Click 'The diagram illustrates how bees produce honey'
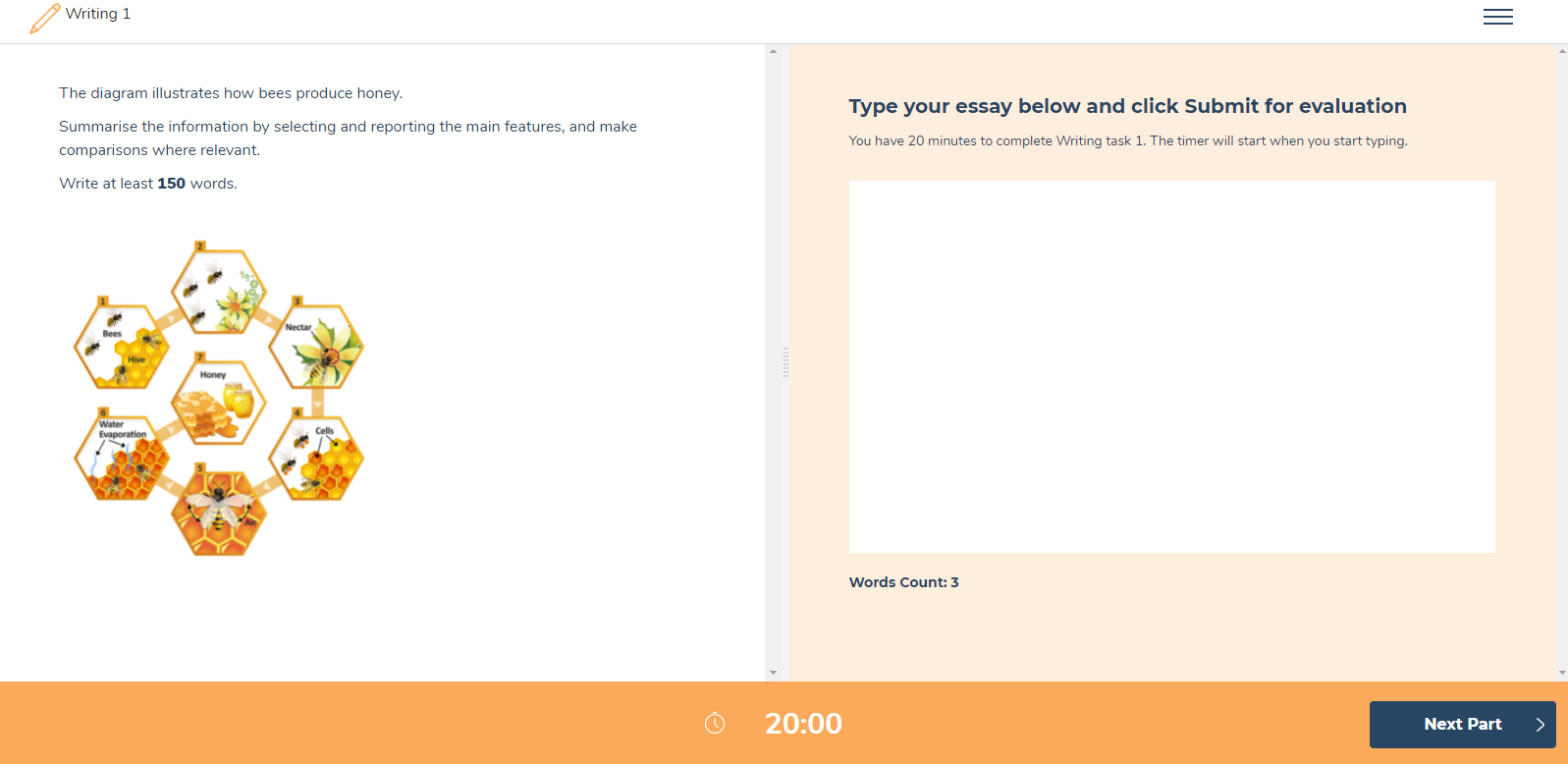This screenshot has height=764, width=1568. [231, 93]
